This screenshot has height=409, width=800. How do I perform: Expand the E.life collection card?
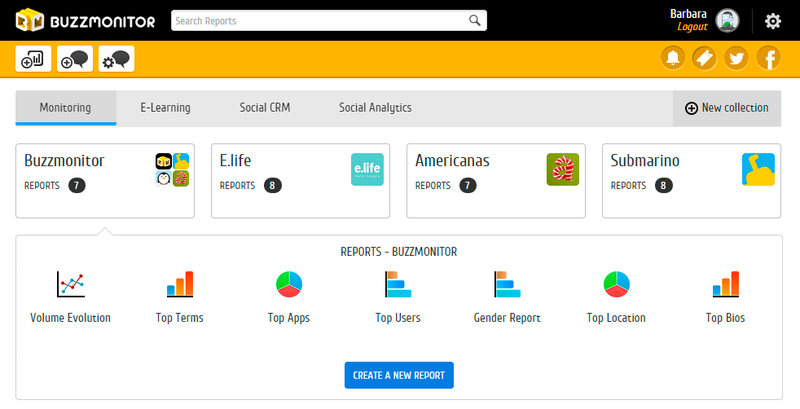(301, 180)
